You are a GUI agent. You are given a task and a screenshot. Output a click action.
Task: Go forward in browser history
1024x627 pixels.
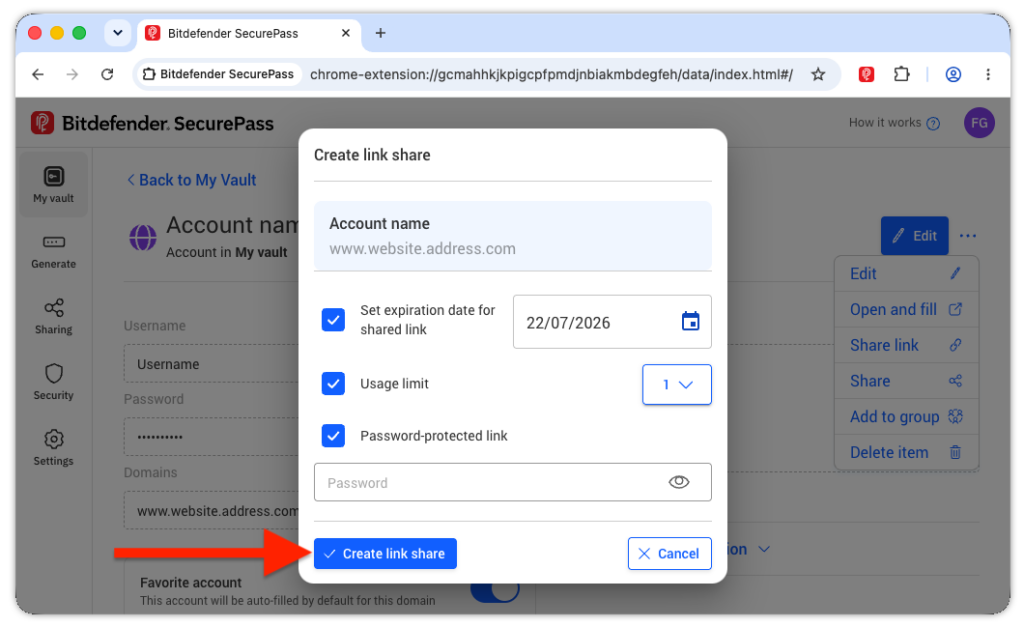pyautogui.click(x=72, y=74)
